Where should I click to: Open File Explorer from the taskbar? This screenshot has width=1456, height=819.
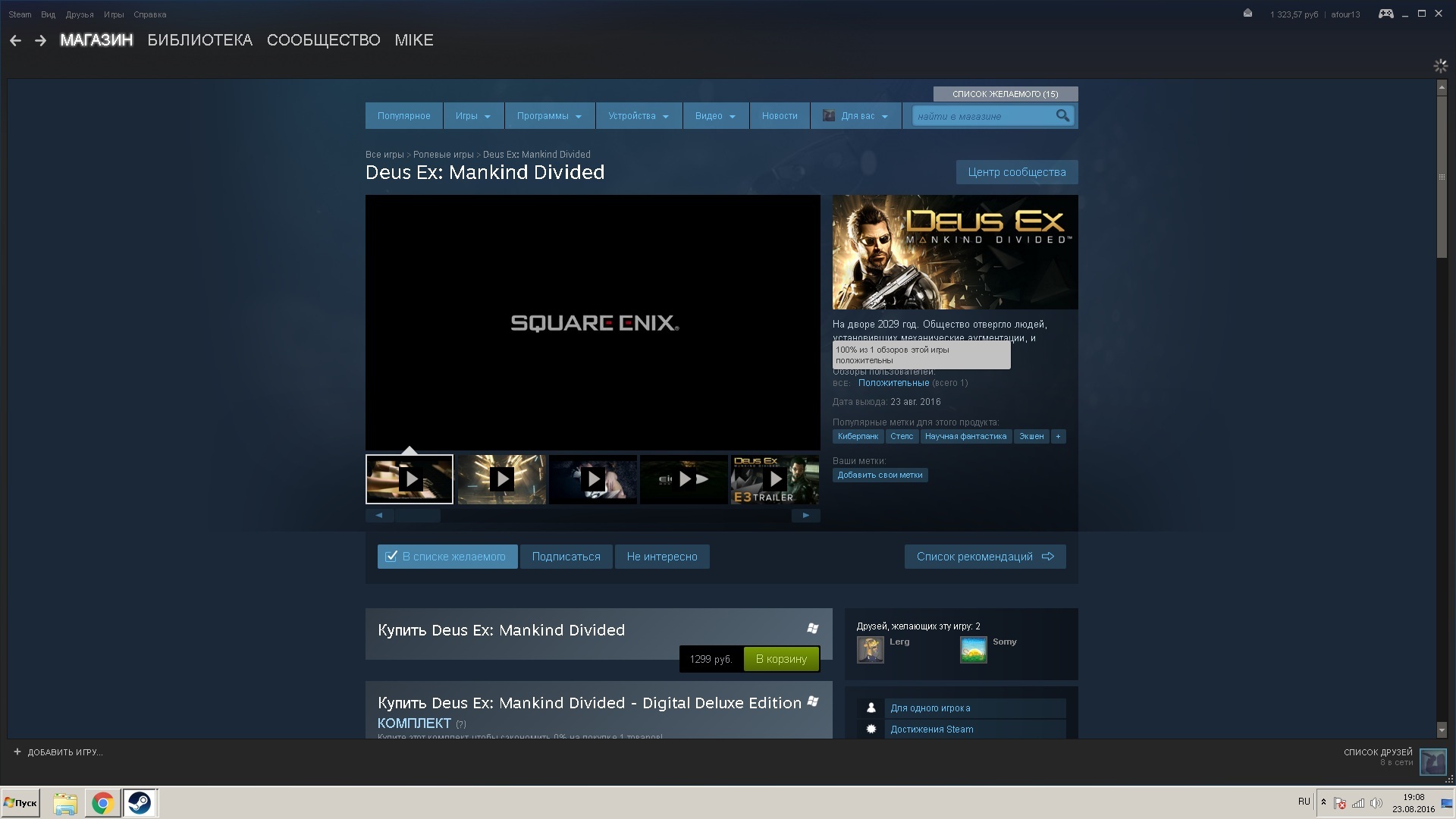click(65, 803)
